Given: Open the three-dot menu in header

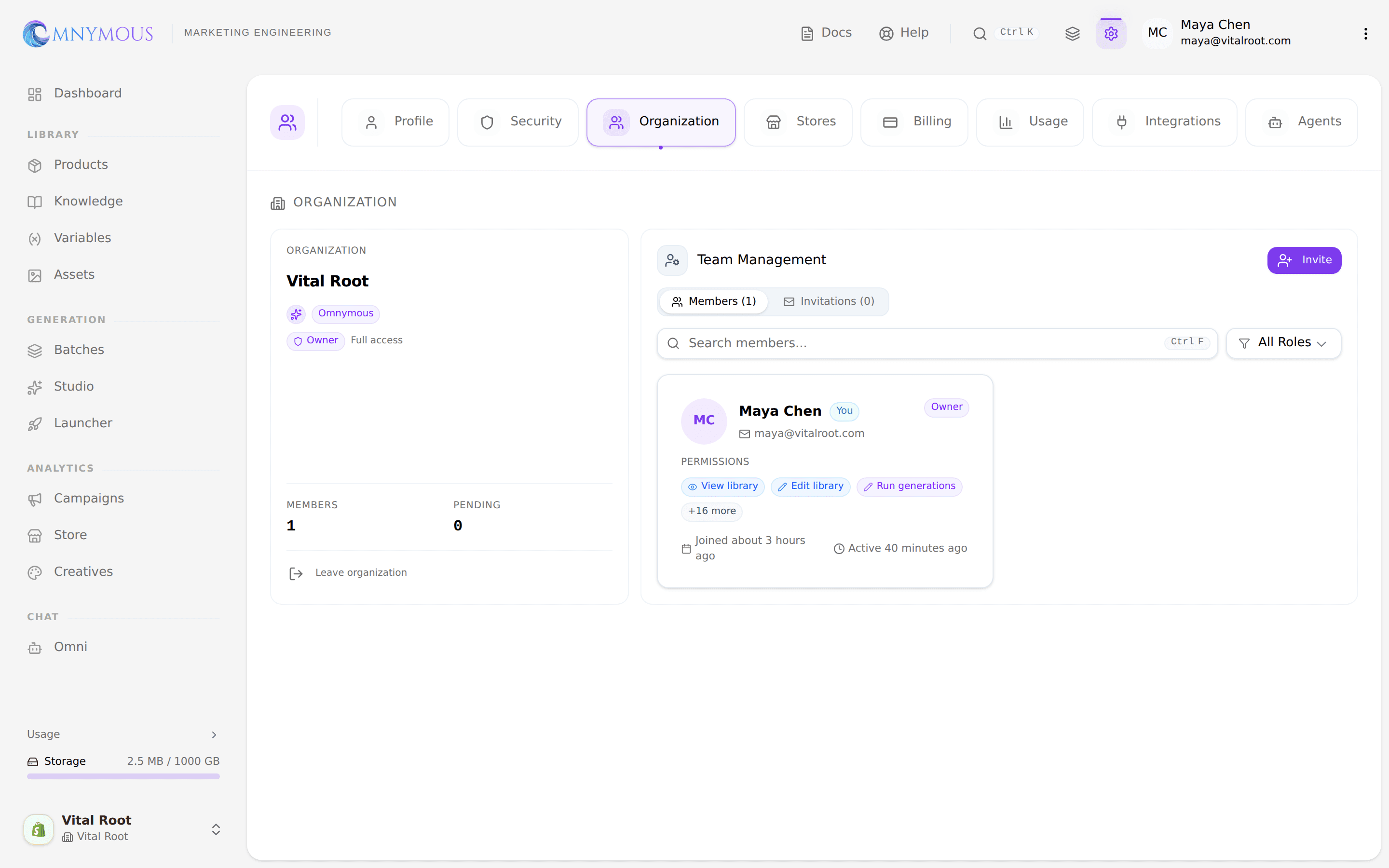Looking at the screenshot, I should (1365, 33).
